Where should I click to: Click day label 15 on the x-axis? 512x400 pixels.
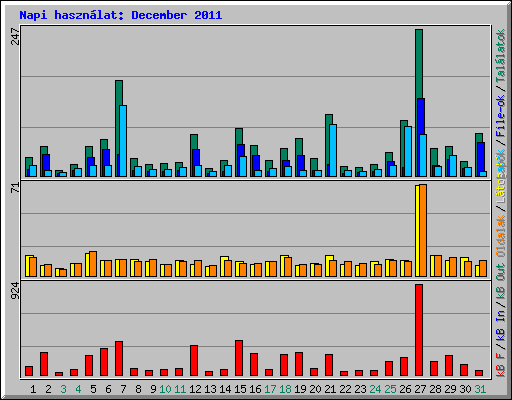click(240, 389)
